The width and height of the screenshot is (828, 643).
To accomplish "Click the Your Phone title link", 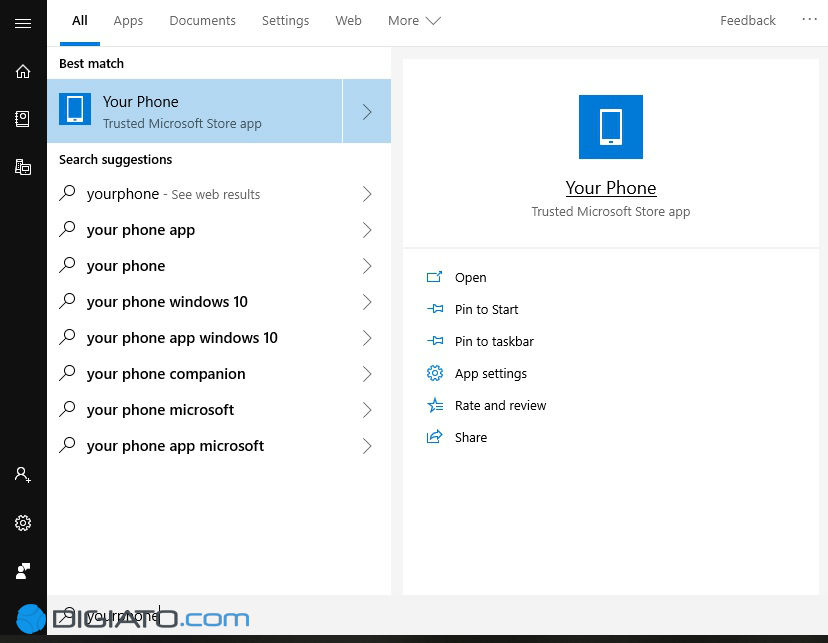I will (x=610, y=188).
